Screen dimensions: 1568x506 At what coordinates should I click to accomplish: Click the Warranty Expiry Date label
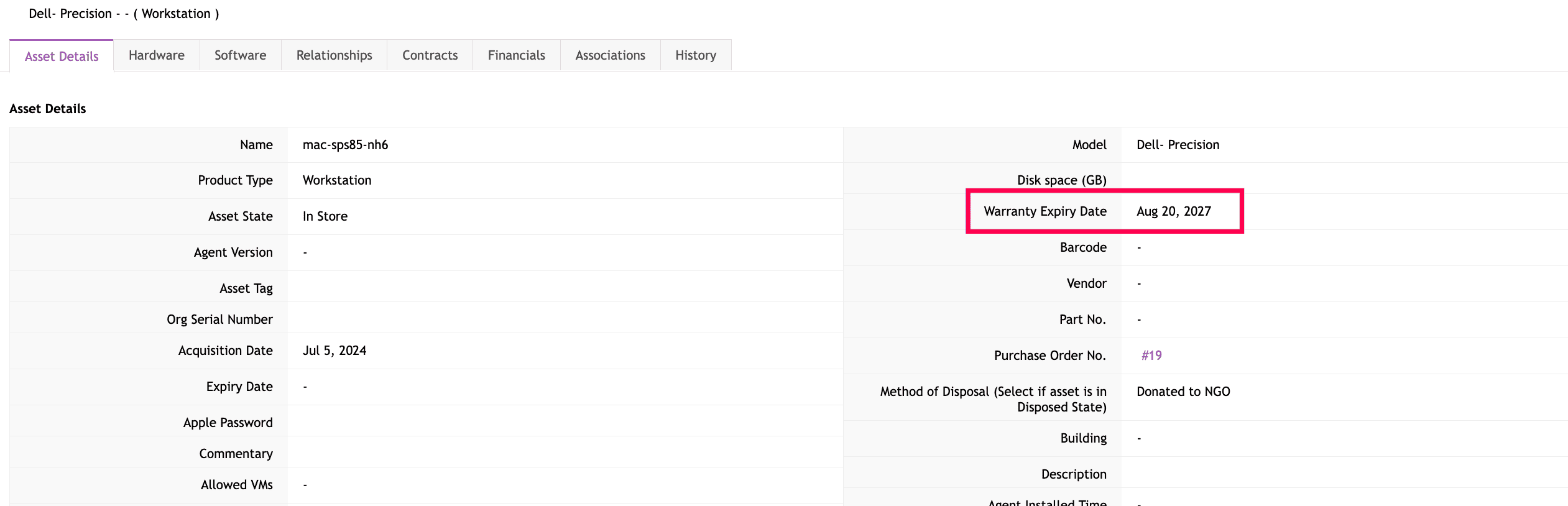pyautogui.click(x=1045, y=211)
